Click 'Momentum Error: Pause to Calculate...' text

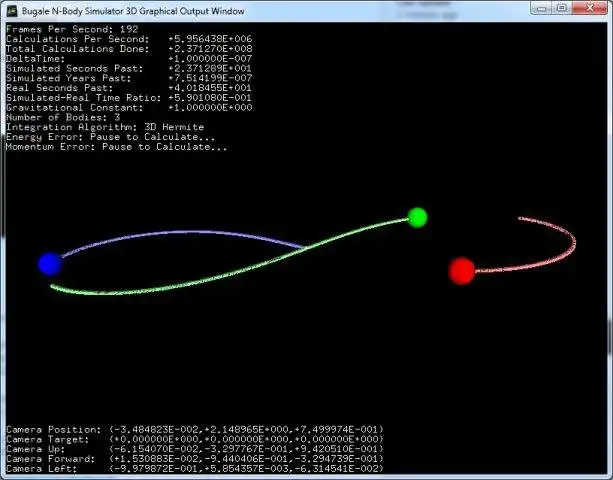click(x=117, y=147)
